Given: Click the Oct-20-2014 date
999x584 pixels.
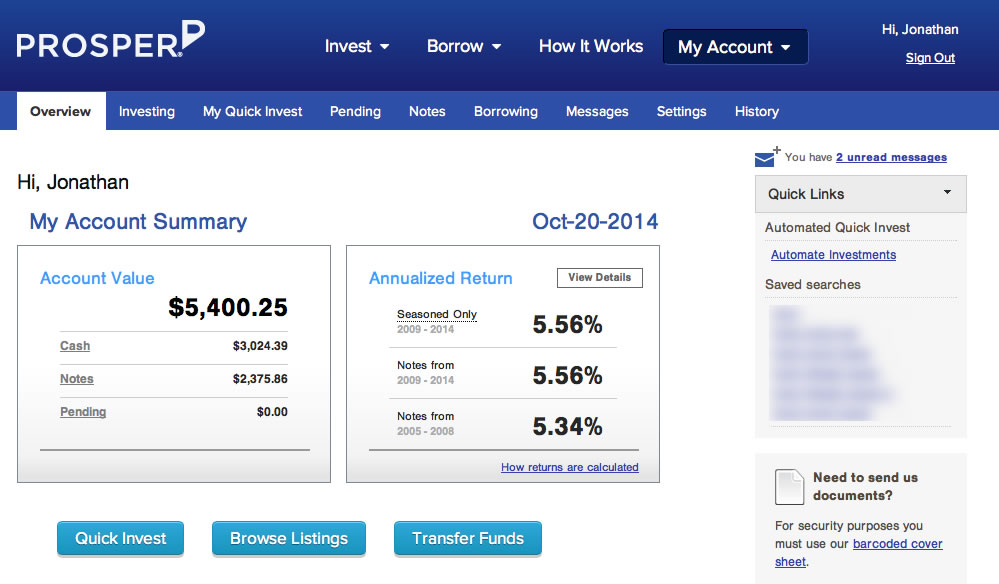Looking at the screenshot, I should [x=595, y=221].
